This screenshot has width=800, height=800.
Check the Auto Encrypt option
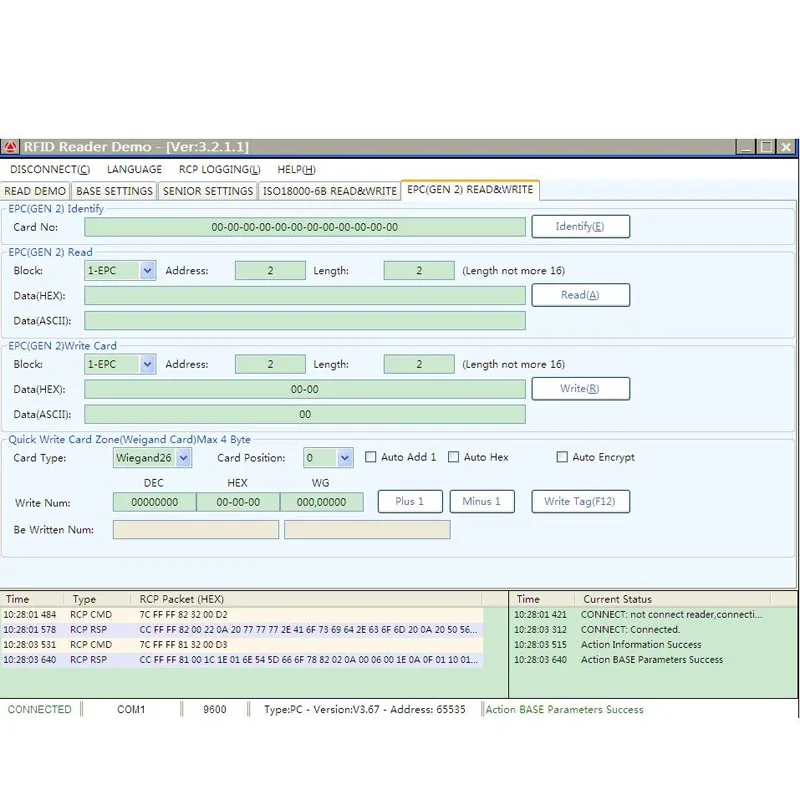click(x=562, y=457)
